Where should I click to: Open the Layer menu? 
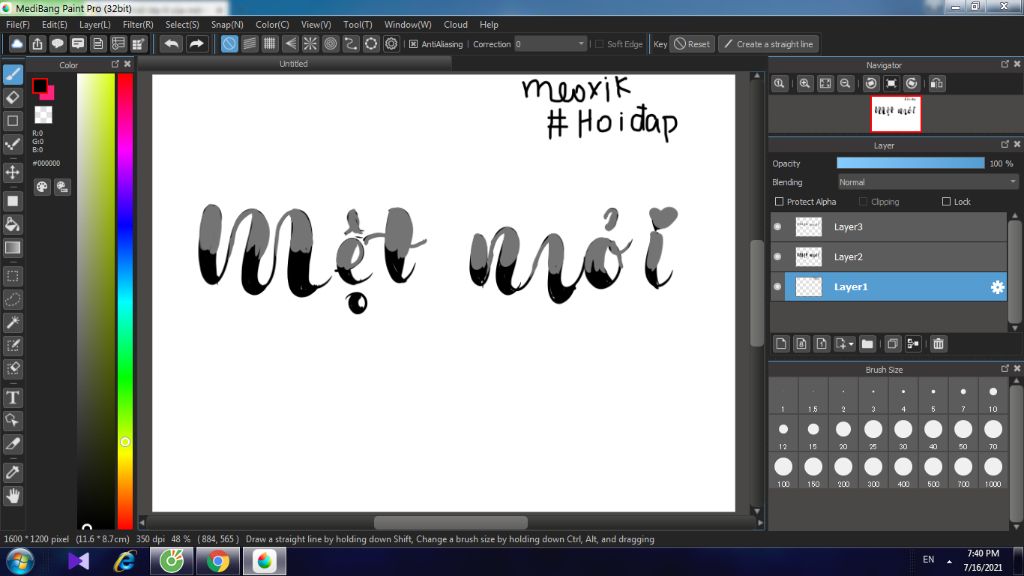(95, 24)
